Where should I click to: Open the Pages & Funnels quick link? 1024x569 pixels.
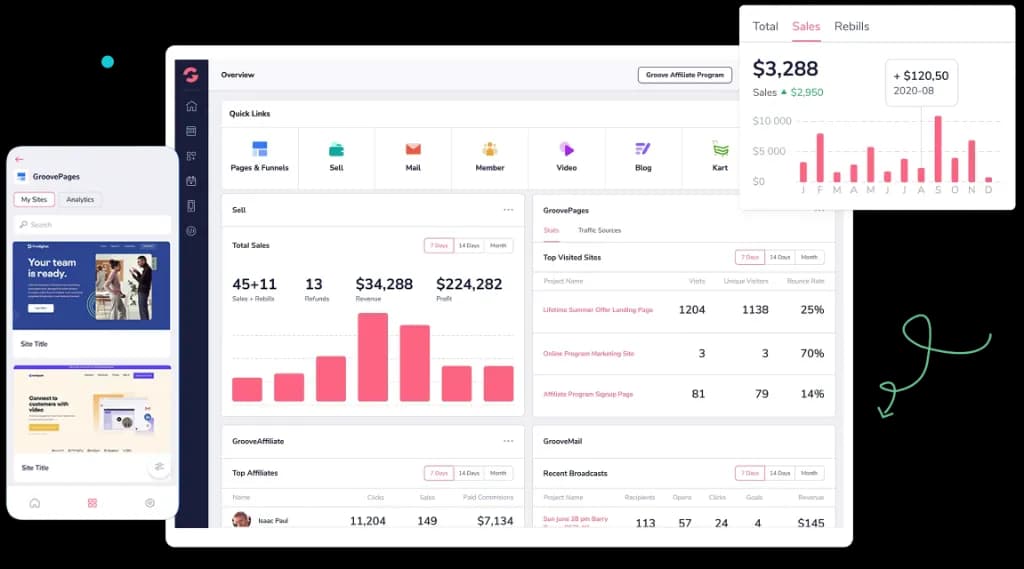[259, 157]
